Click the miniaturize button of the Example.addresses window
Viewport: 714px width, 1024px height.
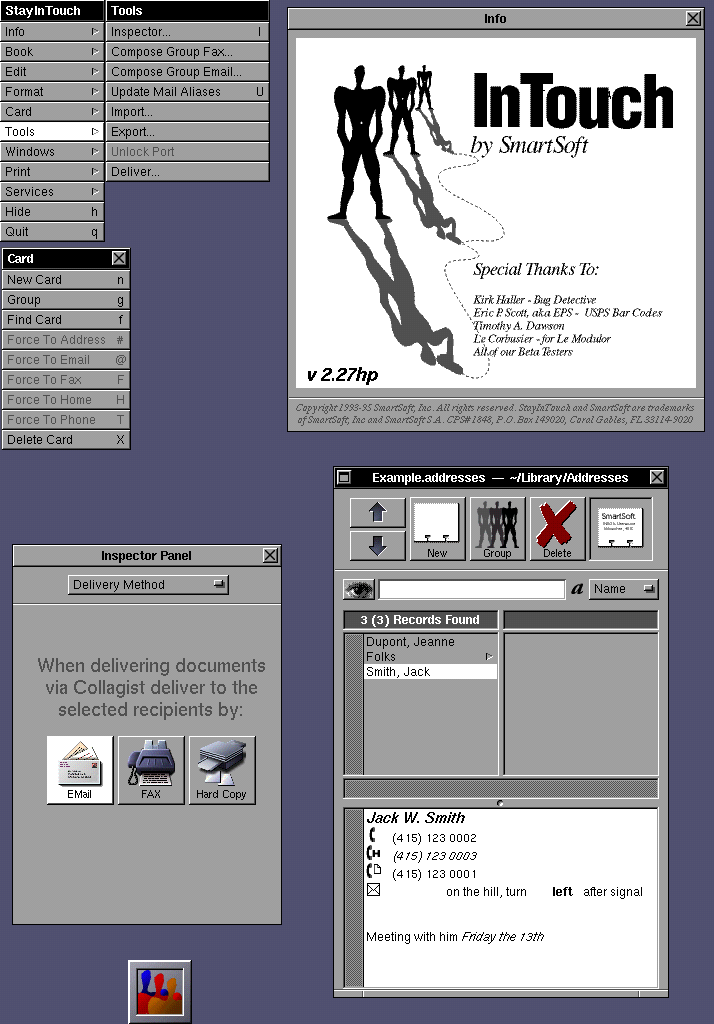344,477
